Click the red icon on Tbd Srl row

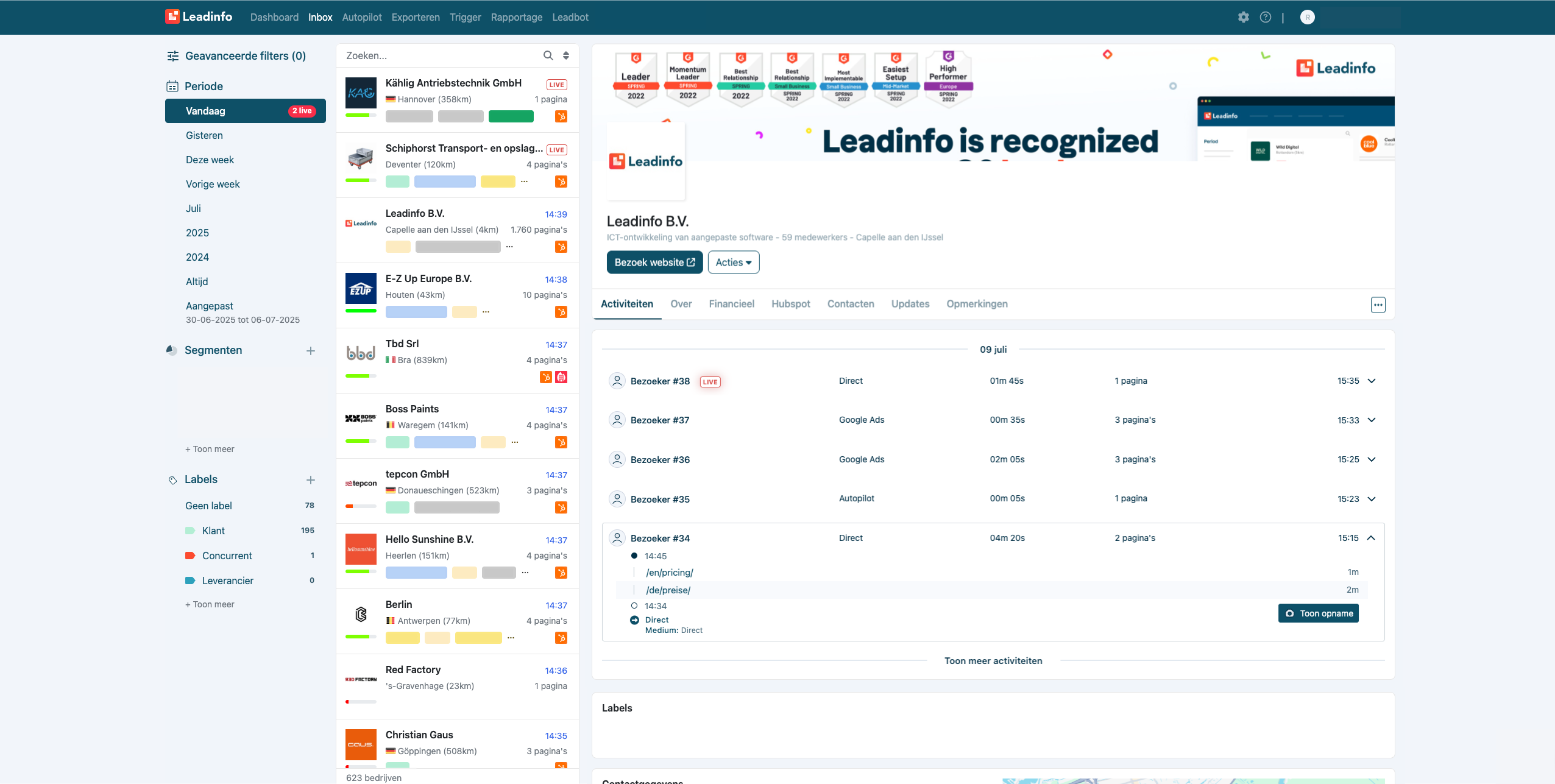(561, 377)
